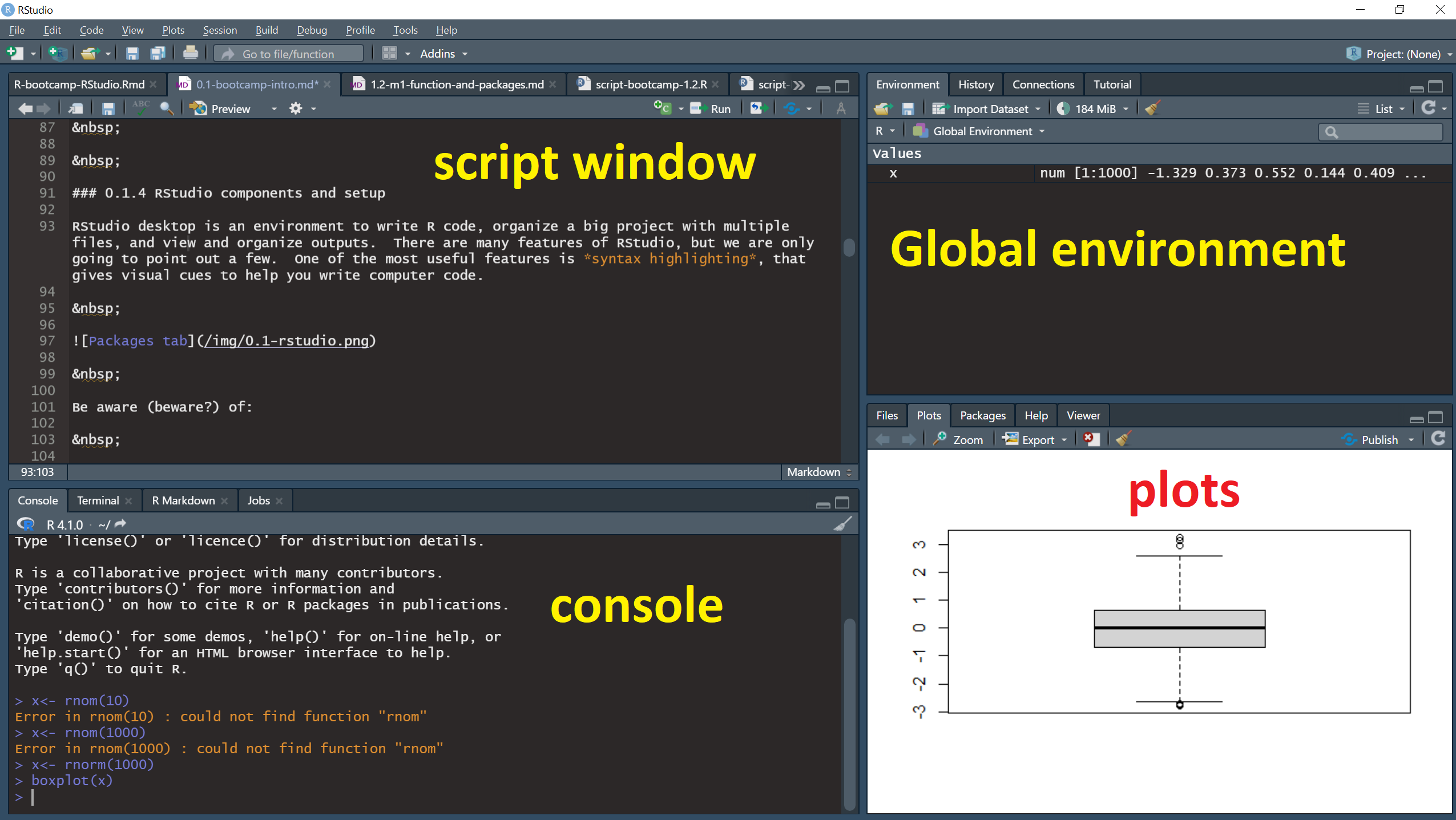Click the Go to file/function field
This screenshot has height=820, width=1456.
(288, 54)
